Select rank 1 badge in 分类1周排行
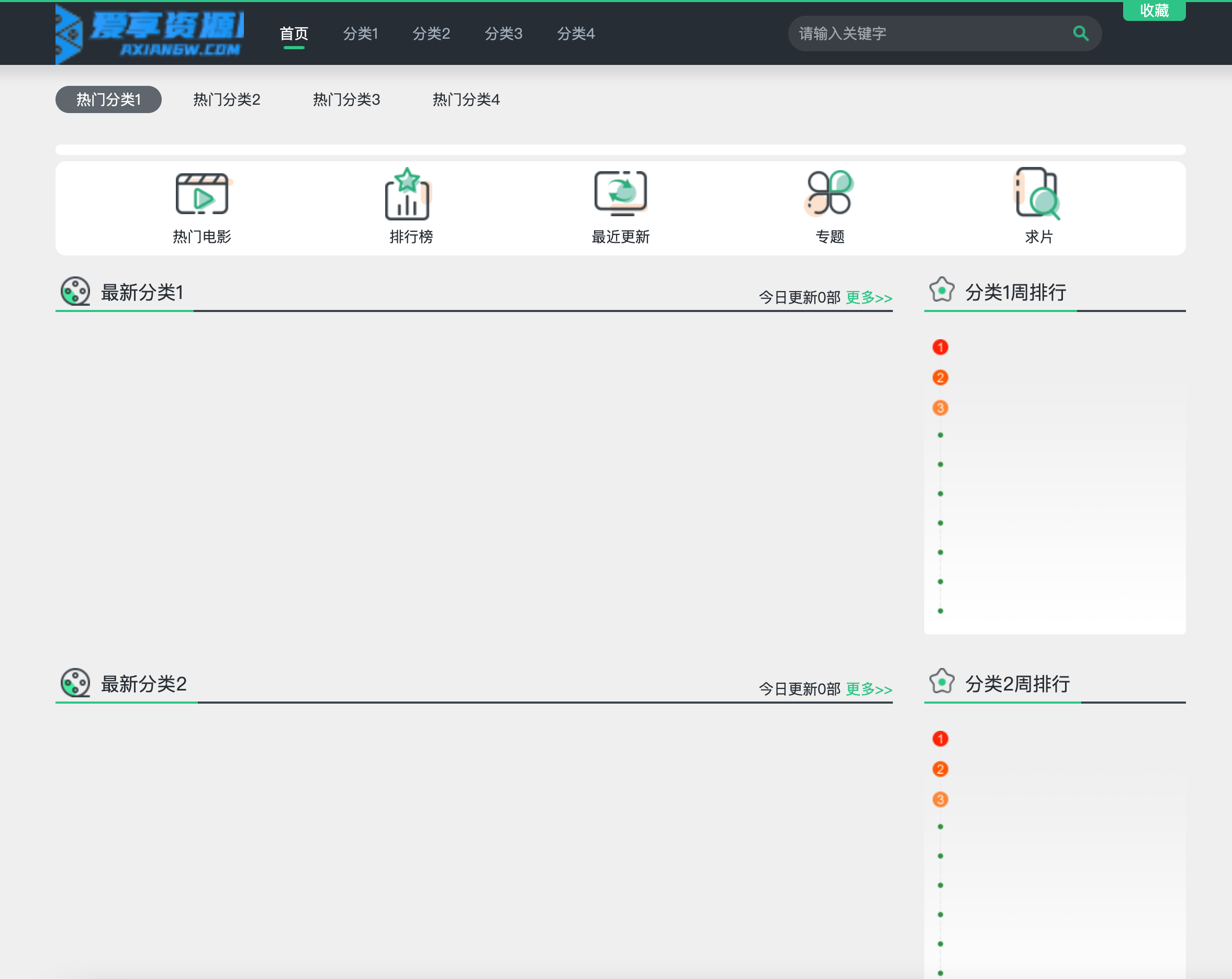The height and width of the screenshot is (979, 1232). pyautogui.click(x=940, y=347)
